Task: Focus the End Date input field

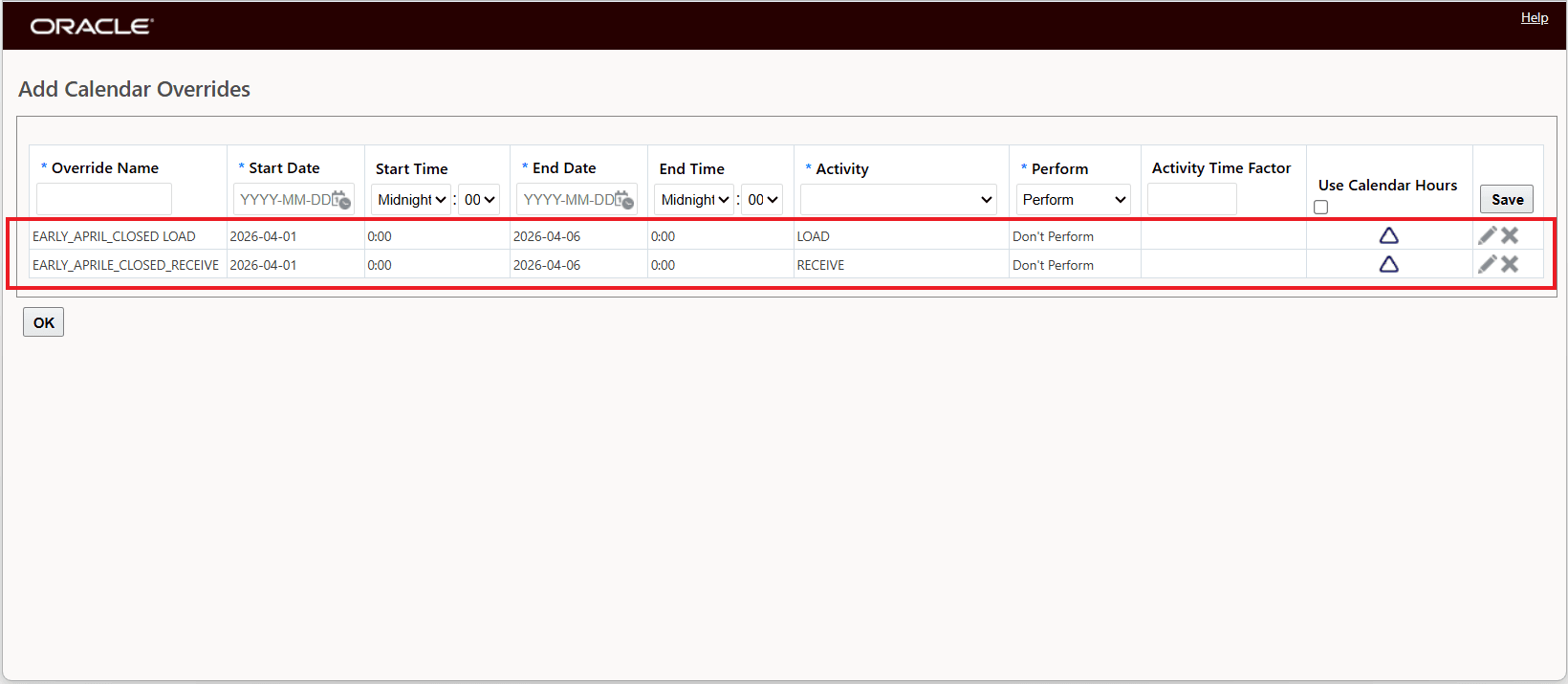Action: tap(577, 200)
